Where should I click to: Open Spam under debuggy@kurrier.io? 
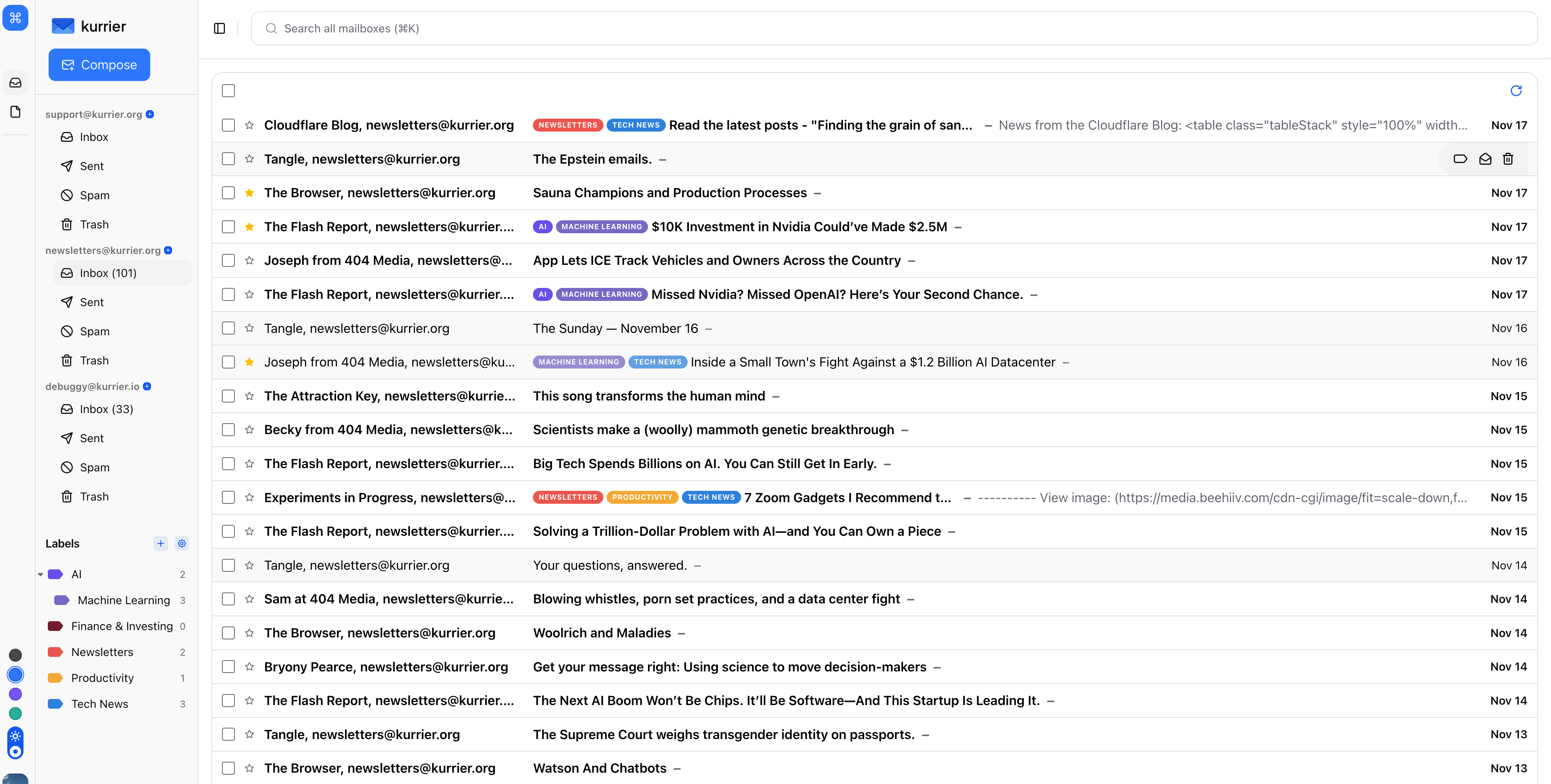94,467
